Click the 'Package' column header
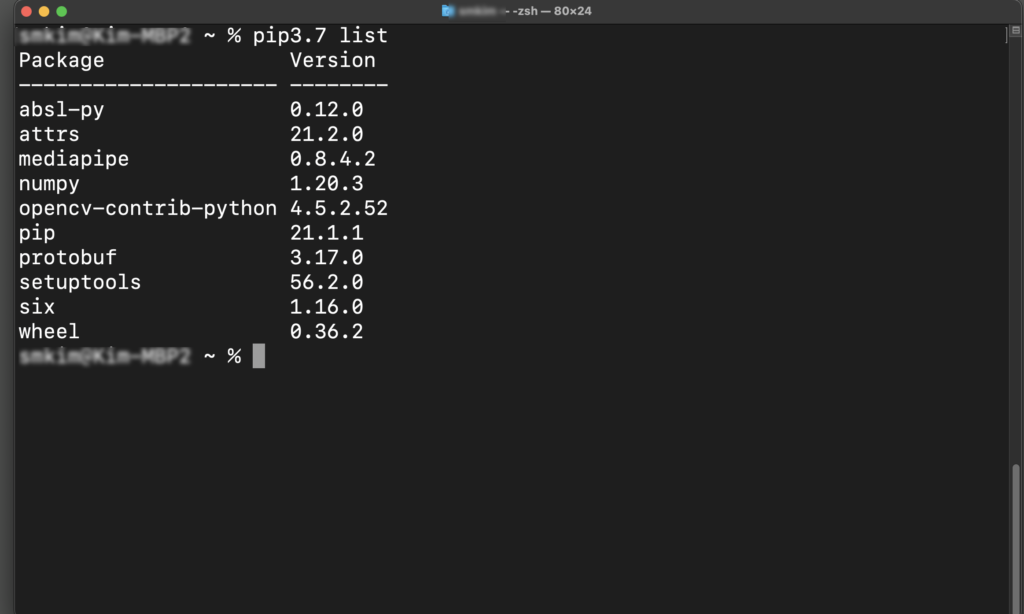The image size is (1024, 614). point(61,60)
